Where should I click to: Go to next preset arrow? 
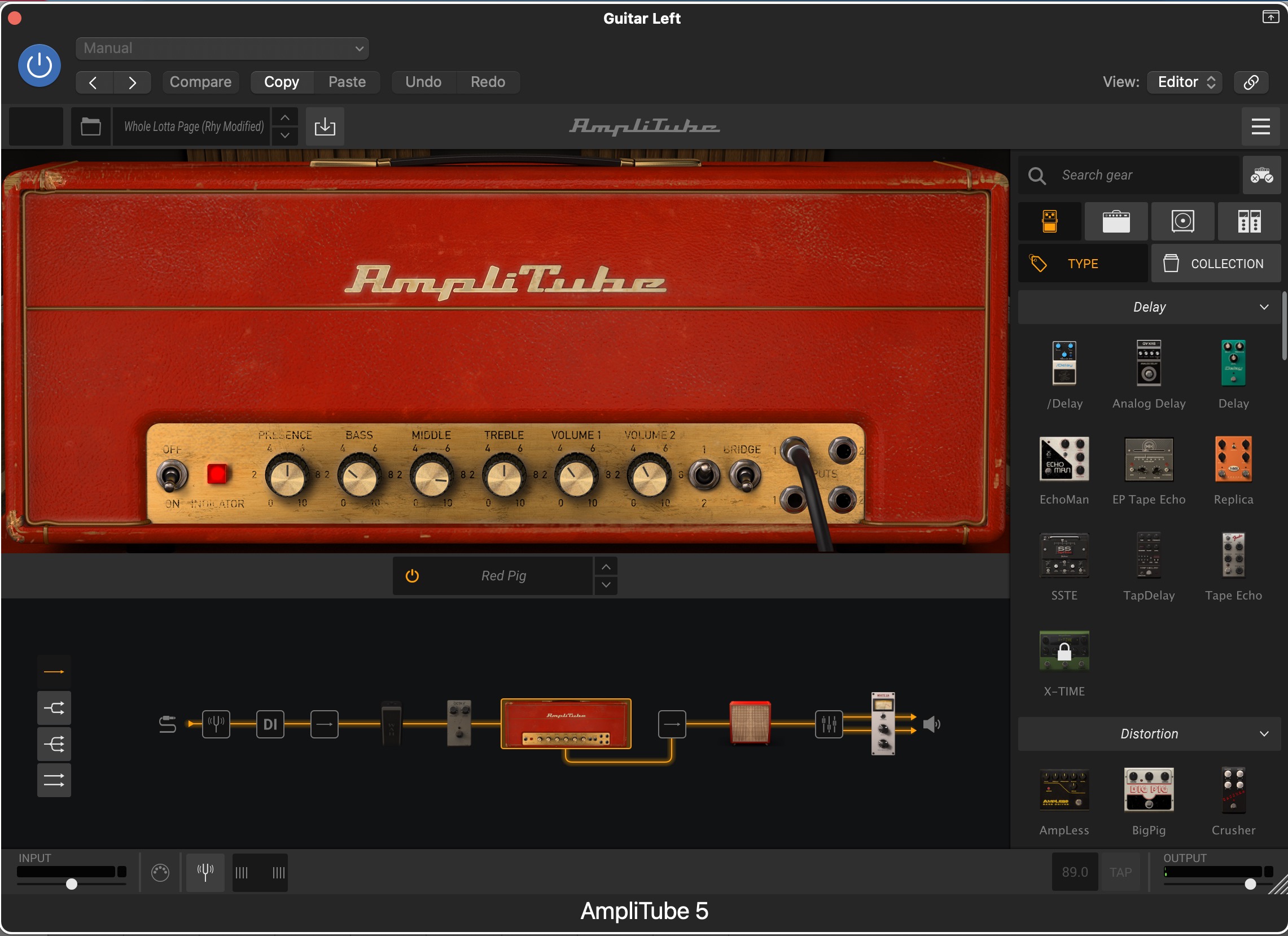tap(132, 82)
